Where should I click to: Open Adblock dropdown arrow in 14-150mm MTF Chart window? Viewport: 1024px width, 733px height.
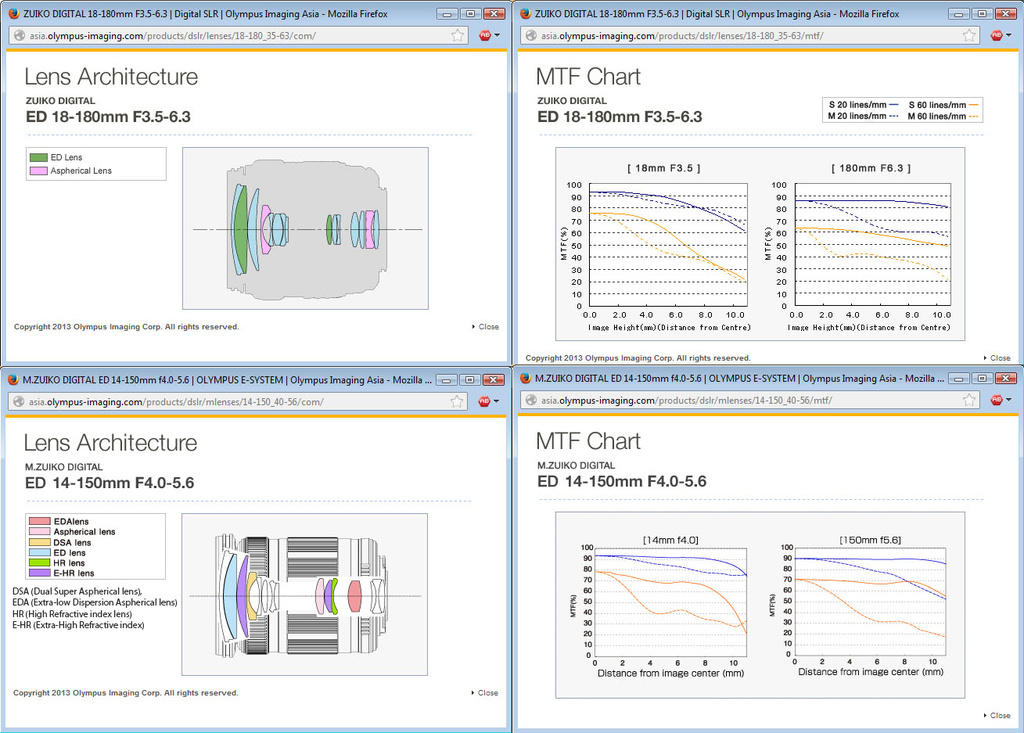[x=1009, y=400]
